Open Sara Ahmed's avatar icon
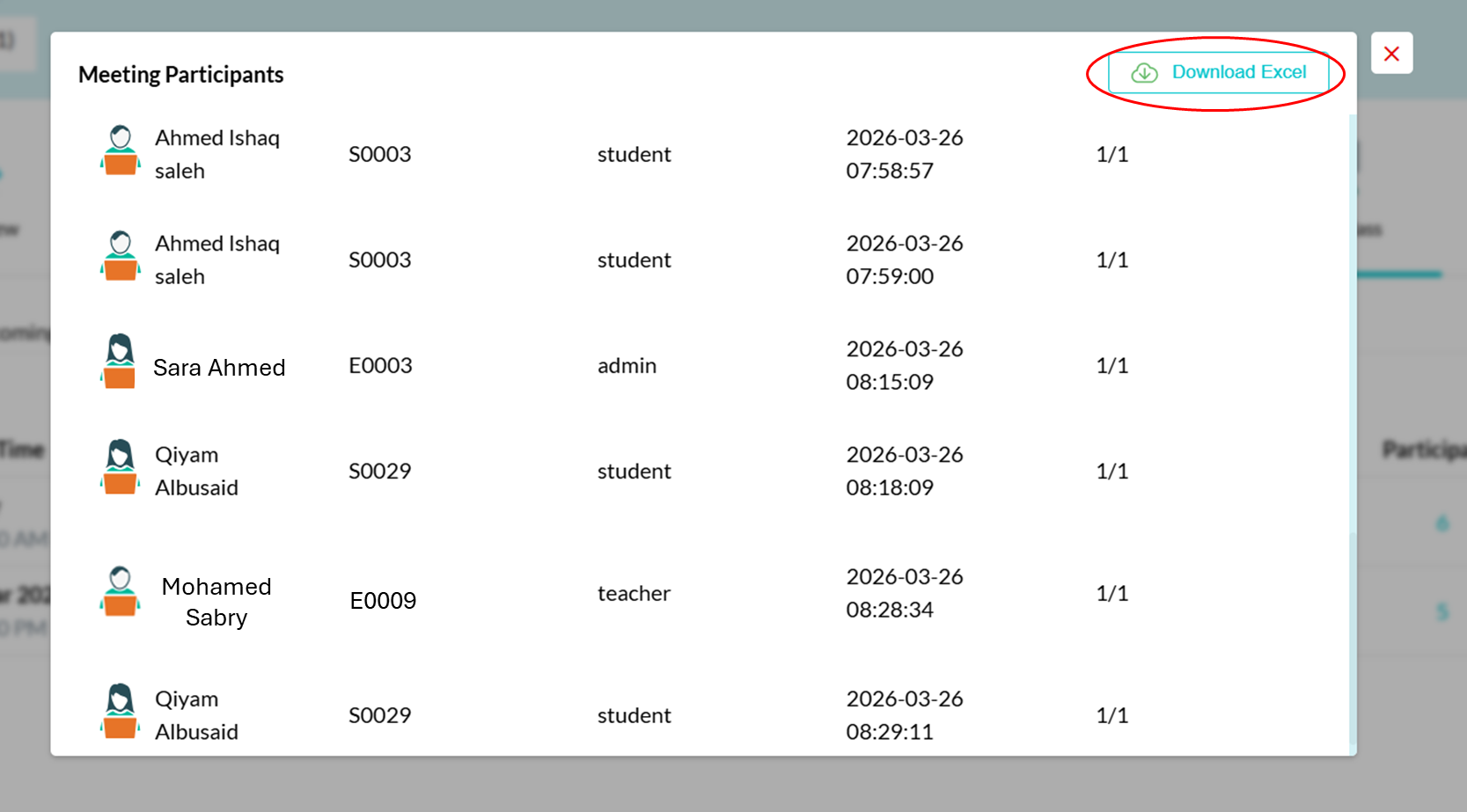Screen dimensions: 1467x812 [x=120, y=361]
